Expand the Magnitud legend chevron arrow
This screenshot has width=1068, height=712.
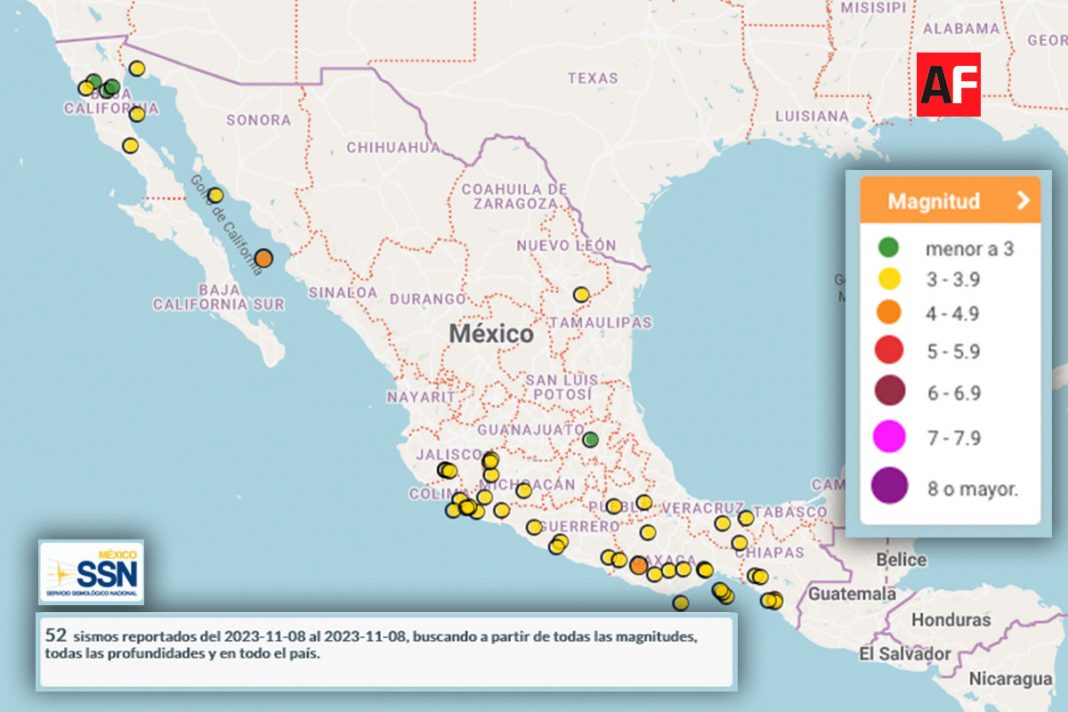point(1023,201)
